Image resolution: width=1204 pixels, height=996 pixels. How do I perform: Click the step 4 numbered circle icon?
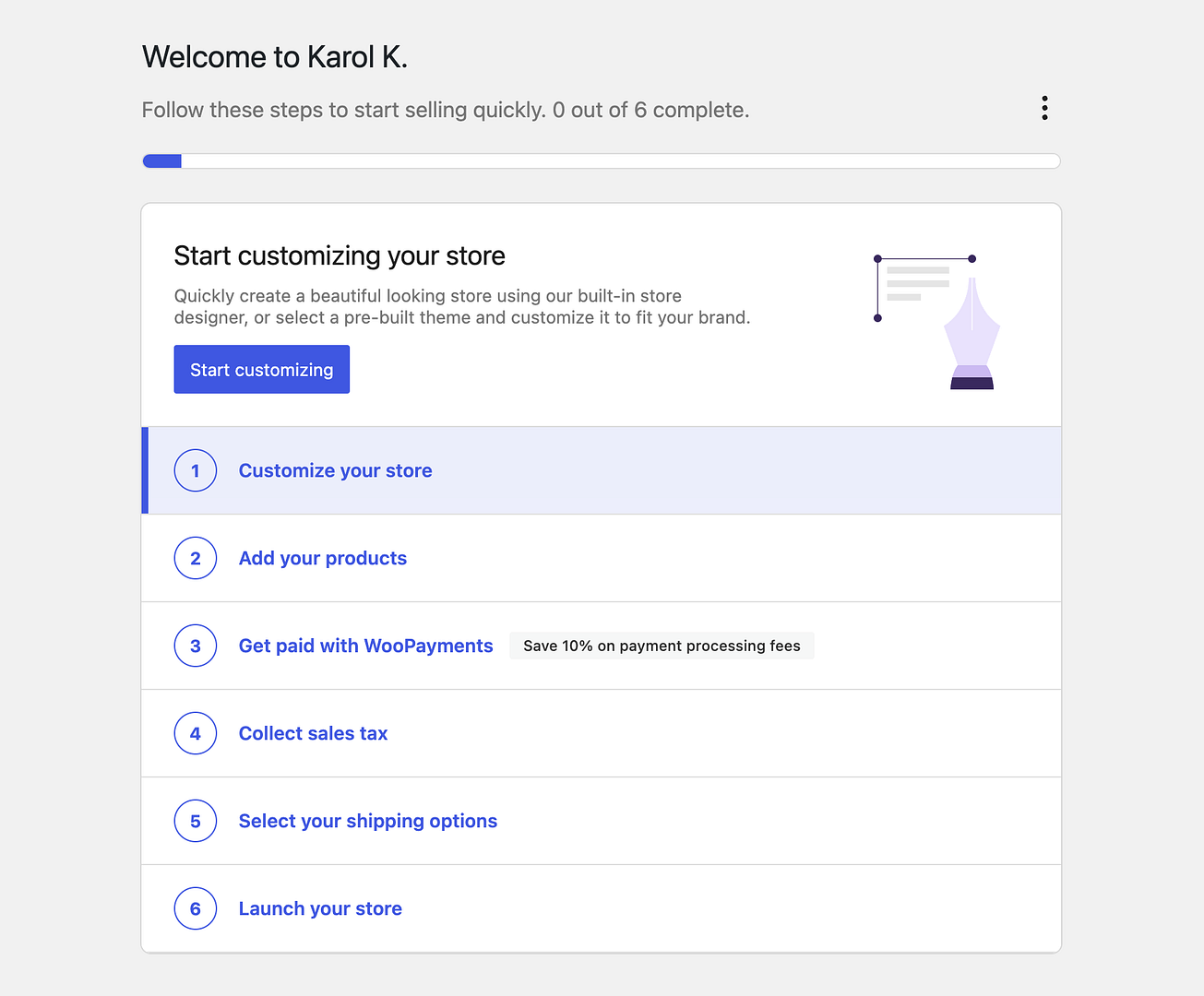(x=195, y=733)
